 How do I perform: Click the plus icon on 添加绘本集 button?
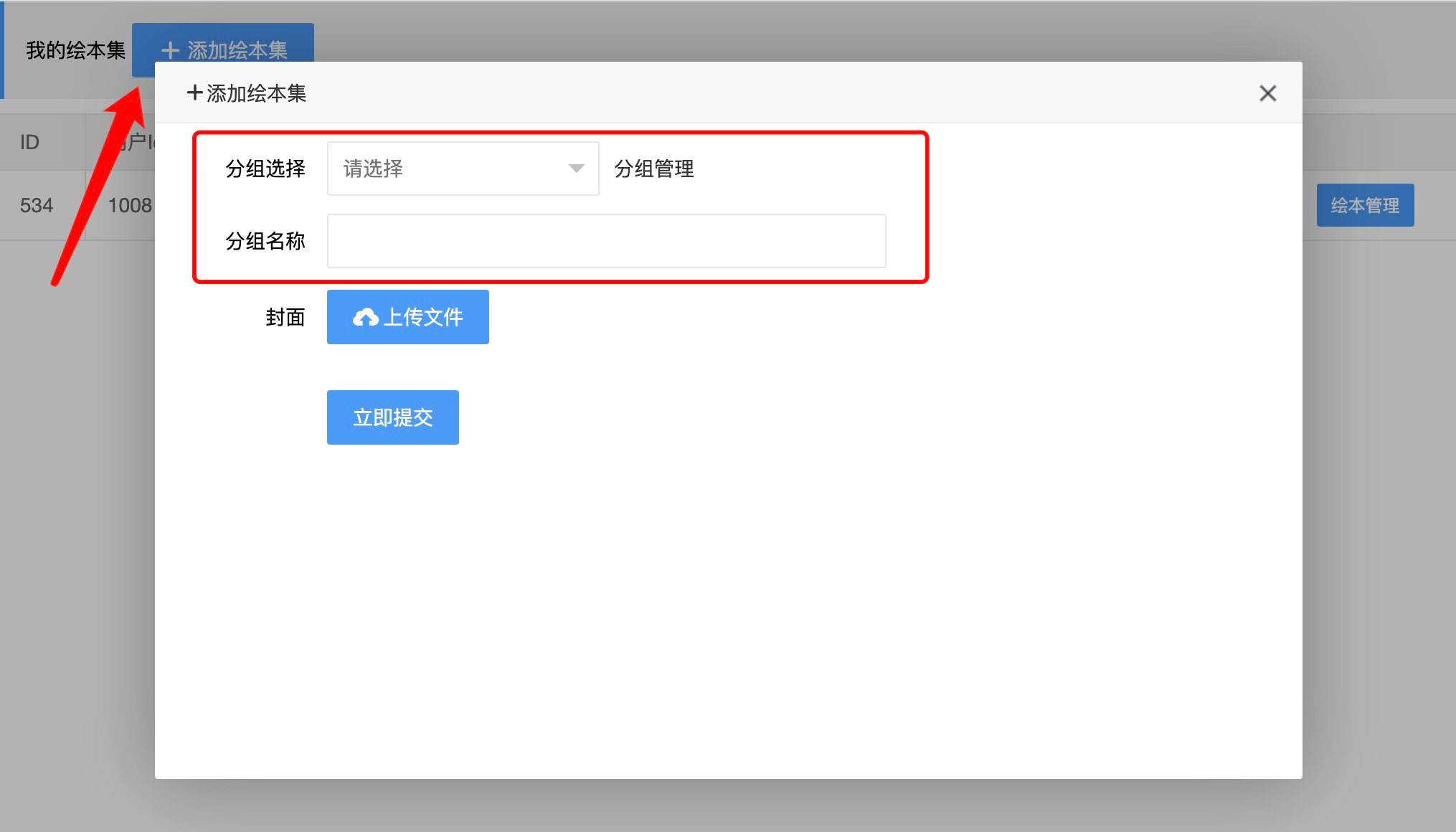click(170, 50)
